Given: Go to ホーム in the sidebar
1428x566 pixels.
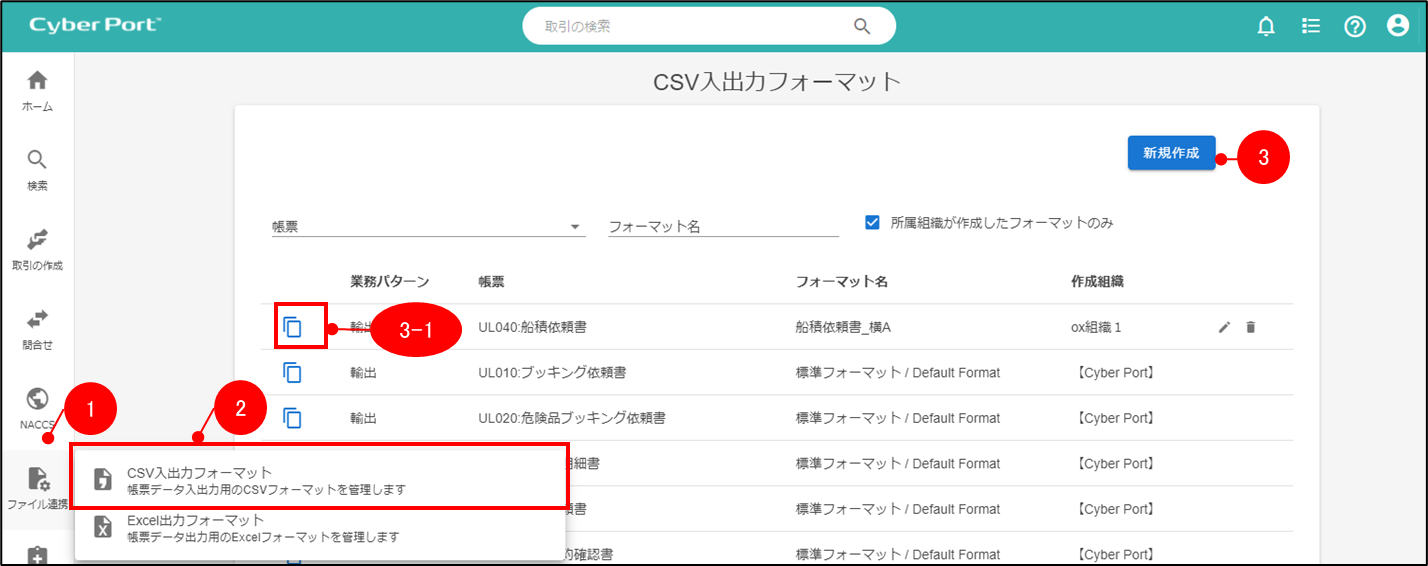Looking at the screenshot, I should tap(37, 90).
